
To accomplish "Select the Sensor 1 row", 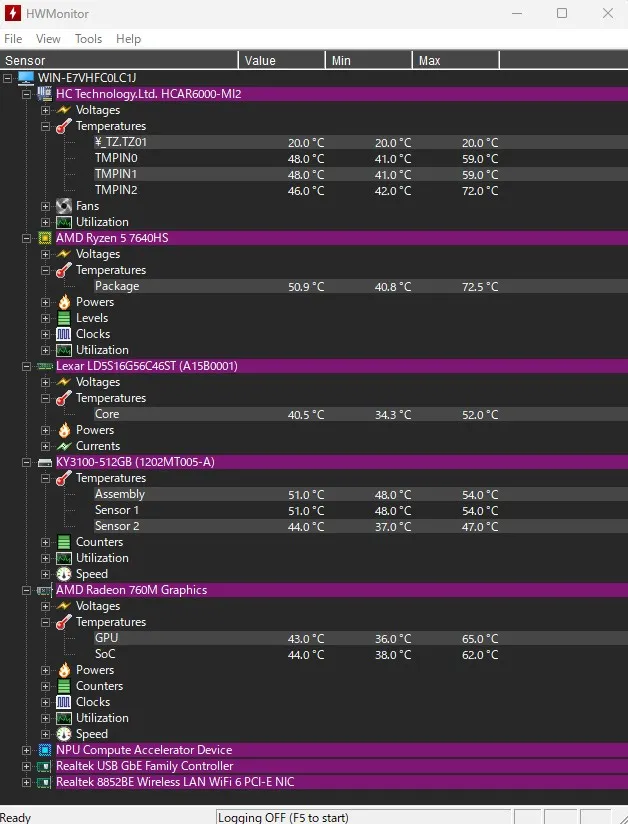I will click(361, 510).
